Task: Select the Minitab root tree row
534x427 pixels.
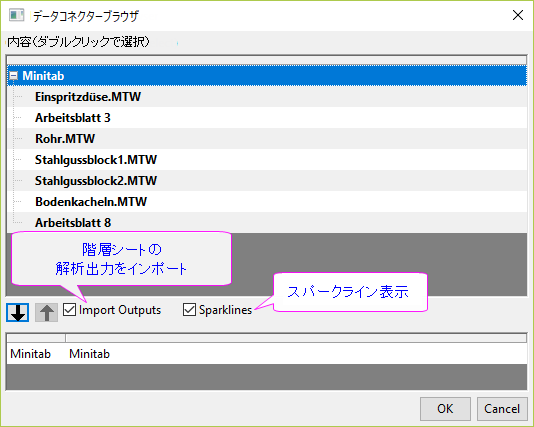Action: [x=267, y=76]
